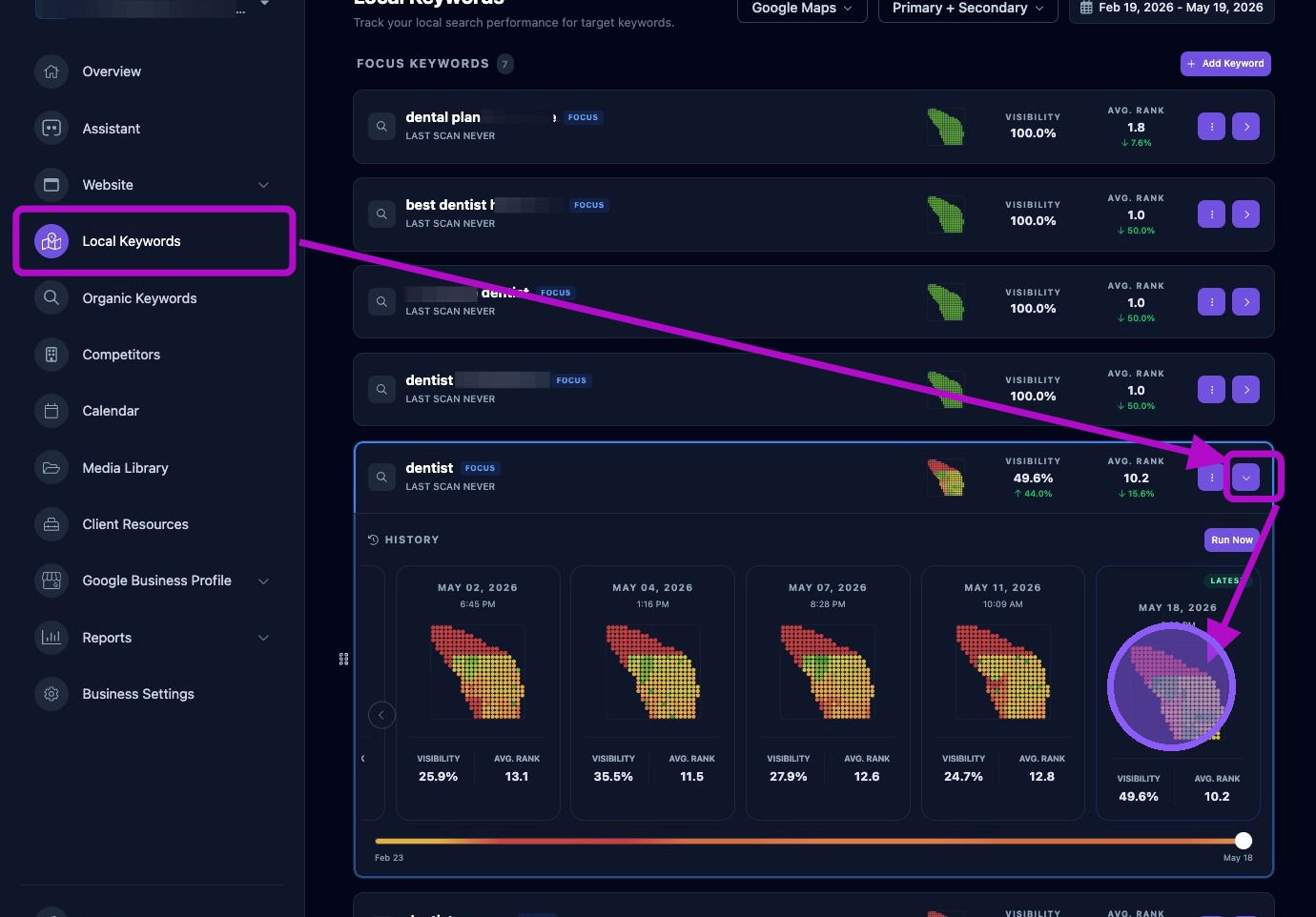1316x917 pixels.
Task: Click the Website browser window icon
Action: tap(51, 185)
